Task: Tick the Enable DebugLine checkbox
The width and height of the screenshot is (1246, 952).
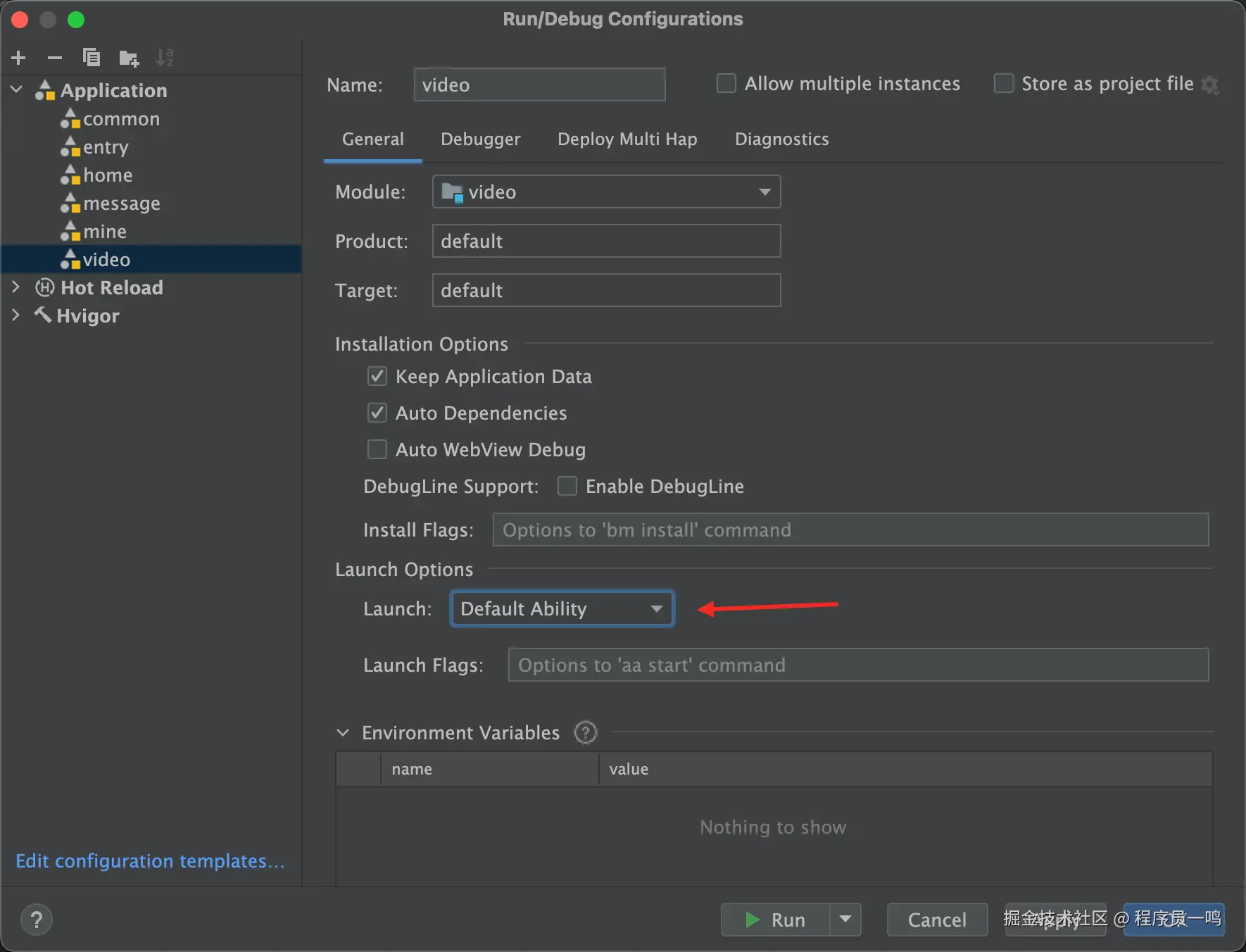Action: (x=567, y=486)
